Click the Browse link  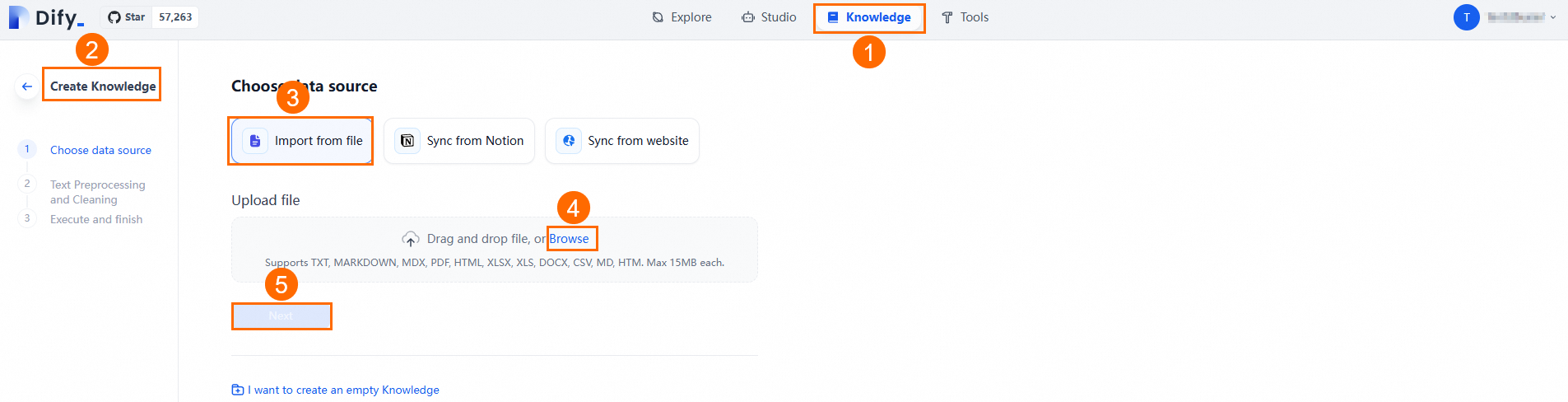point(570,239)
